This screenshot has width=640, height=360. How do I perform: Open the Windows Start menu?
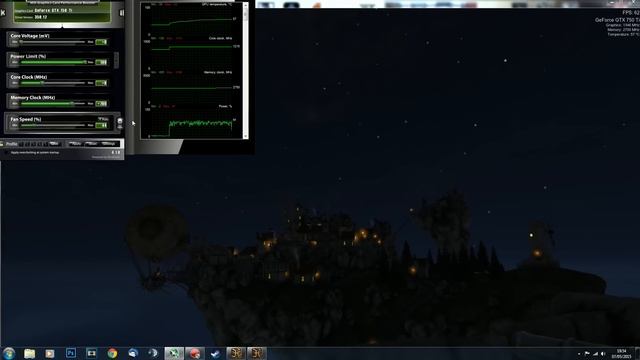pos(9,353)
